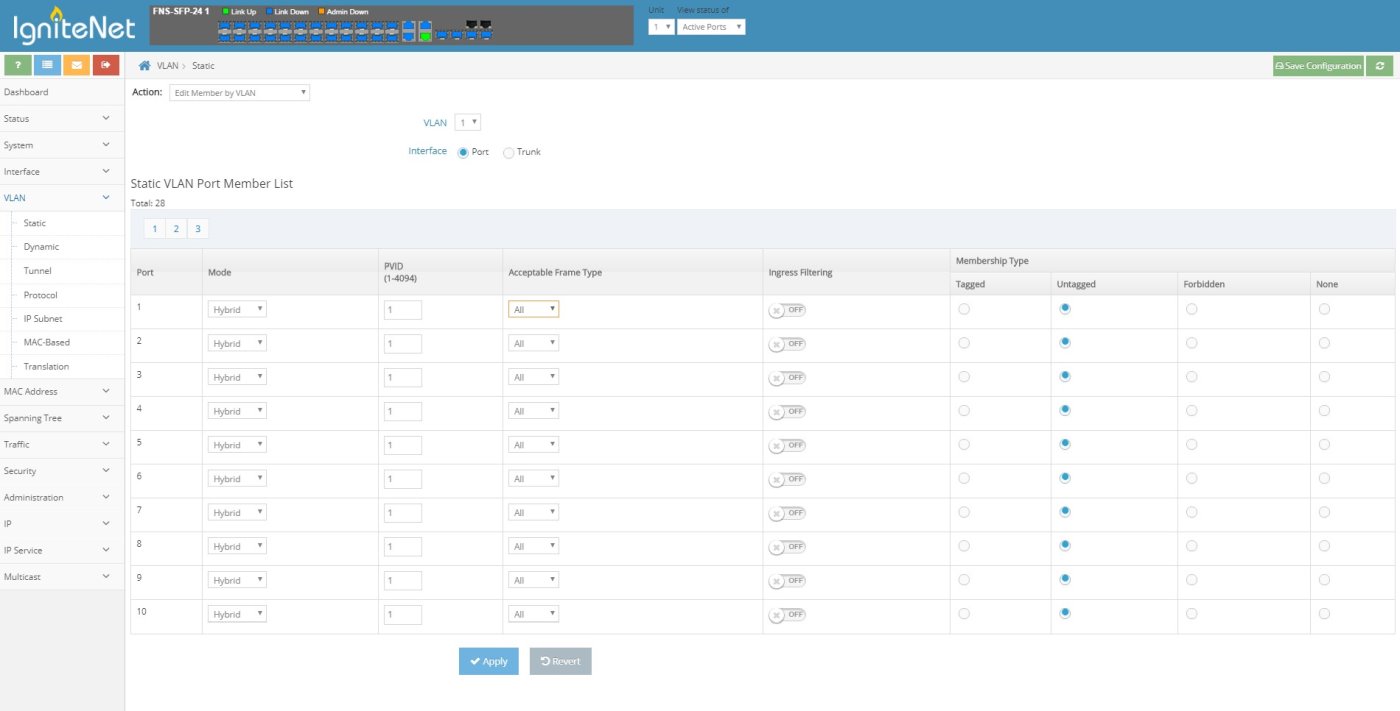
Task: Click the Save Configuration button
Action: tap(1318, 66)
